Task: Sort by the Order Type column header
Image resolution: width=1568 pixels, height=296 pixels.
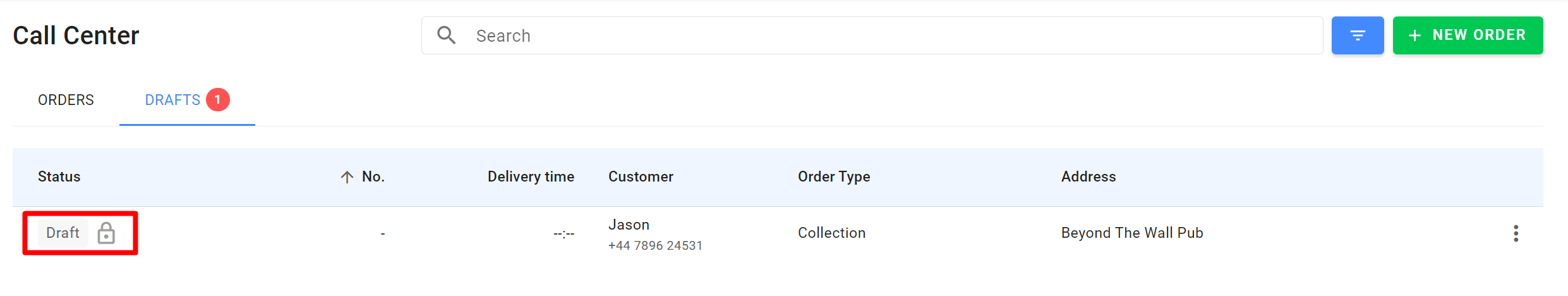Action: tap(834, 177)
